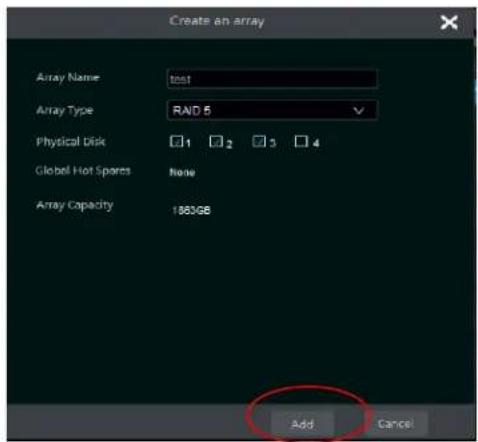The image size is (478, 442).
Task: Click the Global Hot Spares label
Action: click(x=83, y=171)
